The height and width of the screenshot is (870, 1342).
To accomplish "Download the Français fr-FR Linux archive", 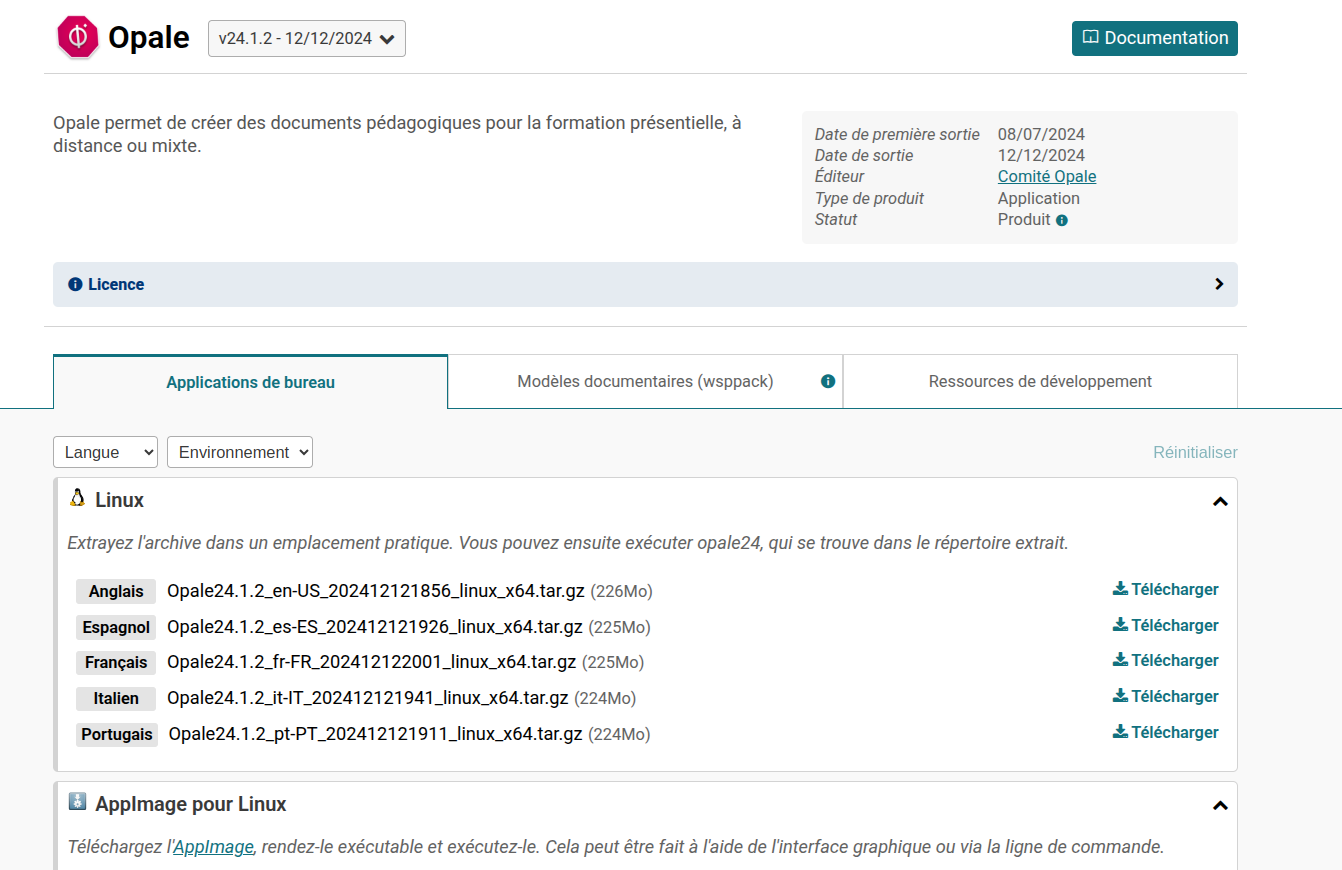I will point(1166,660).
